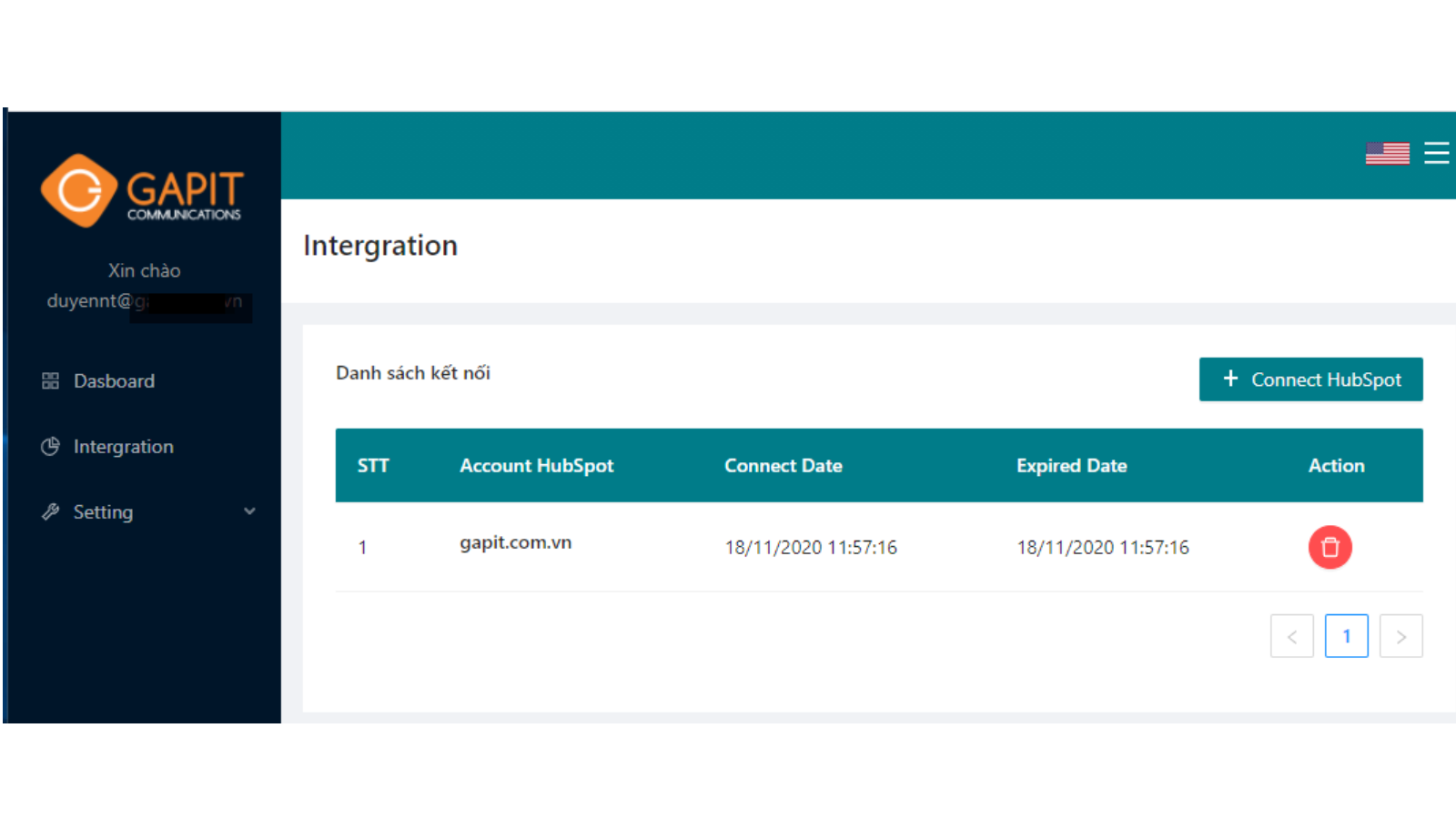Viewport: 1456px width, 819px height.
Task: Expand the Setting submenu chevron
Action: coord(249,511)
